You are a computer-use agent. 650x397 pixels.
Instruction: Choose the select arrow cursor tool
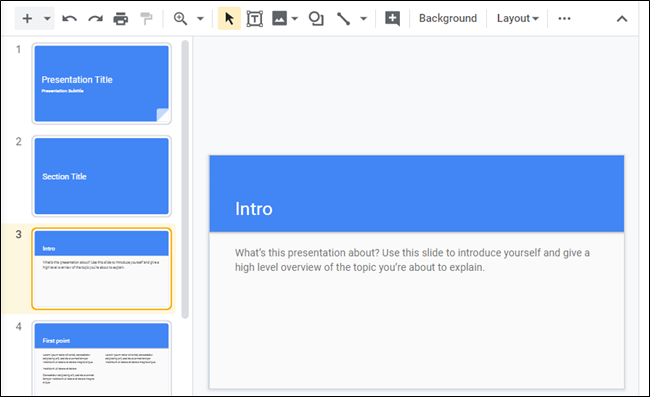(x=229, y=19)
